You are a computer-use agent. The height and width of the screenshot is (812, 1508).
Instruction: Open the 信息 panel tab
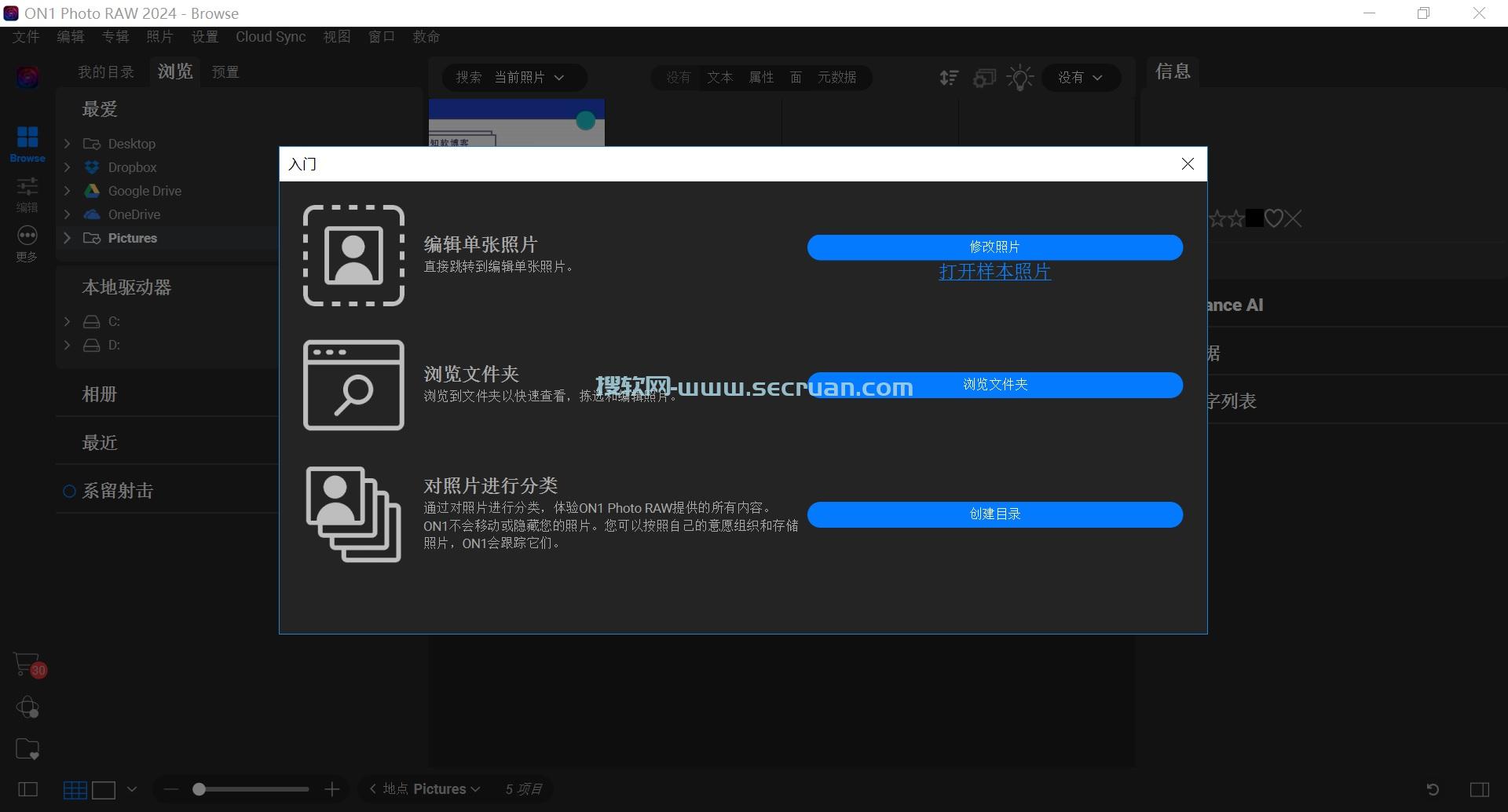[1173, 71]
